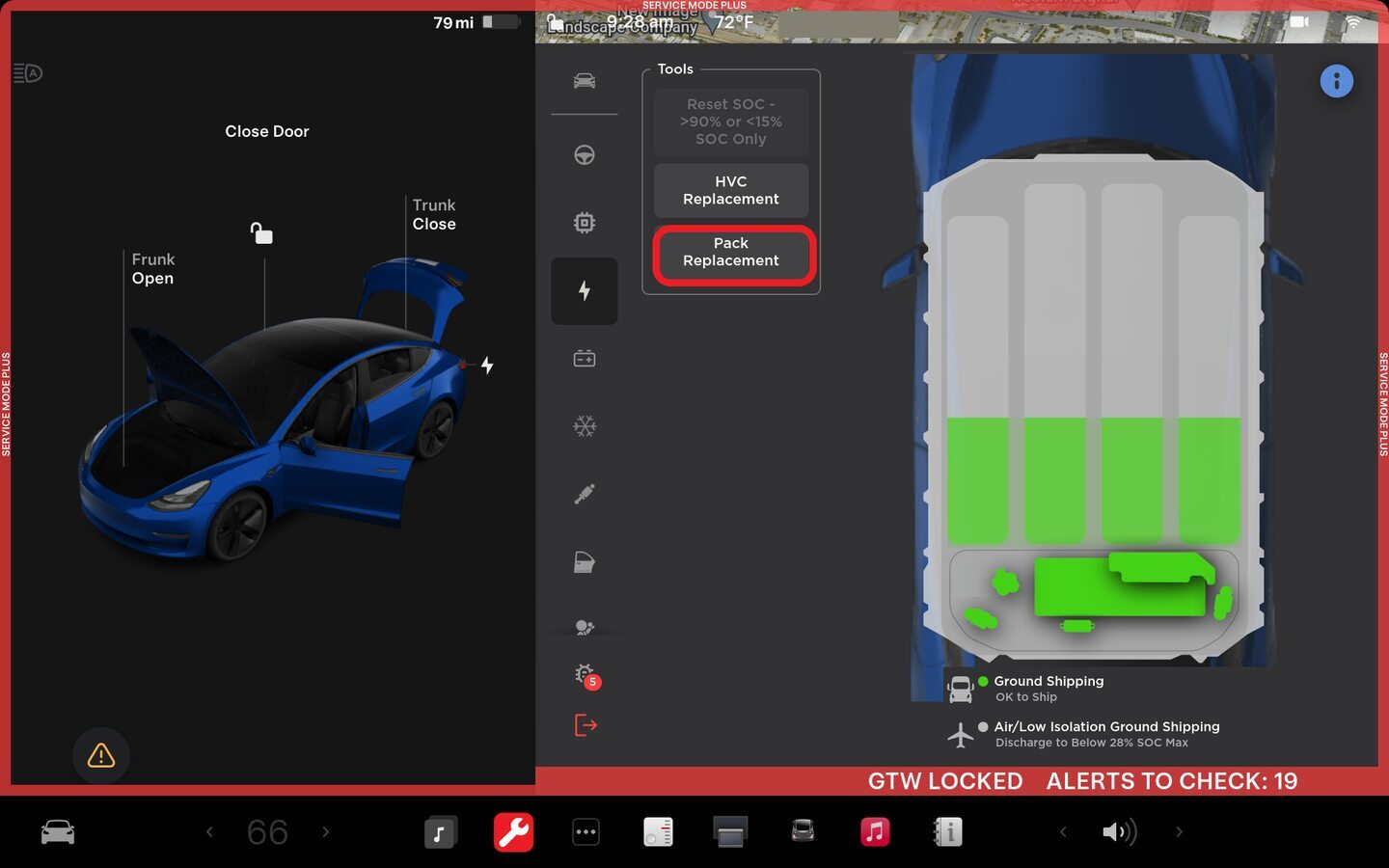Open the suspension shock absorber section

click(x=584, y=494)
